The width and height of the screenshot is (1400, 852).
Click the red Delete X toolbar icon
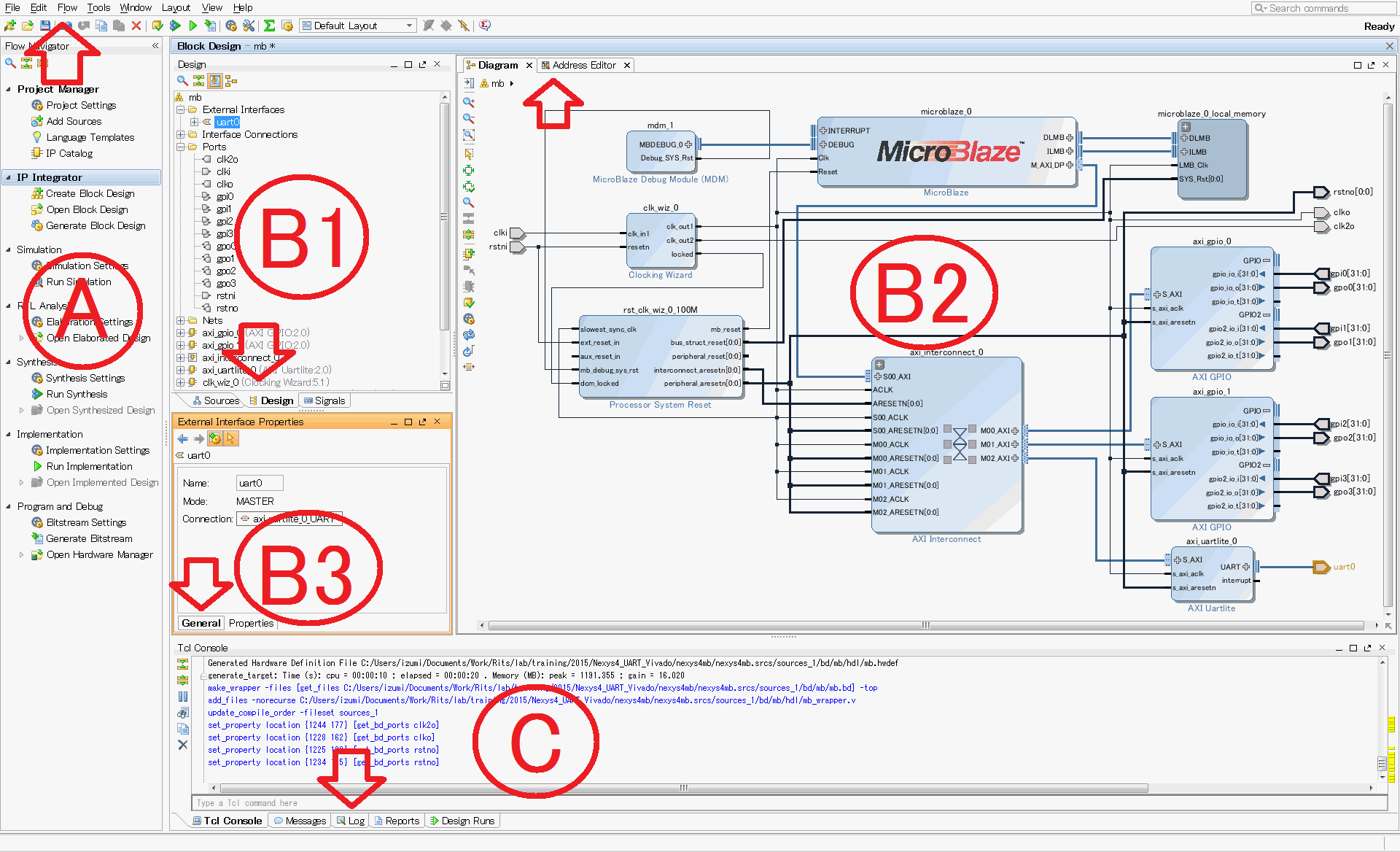pyautogui.click(x=136, y=26)
